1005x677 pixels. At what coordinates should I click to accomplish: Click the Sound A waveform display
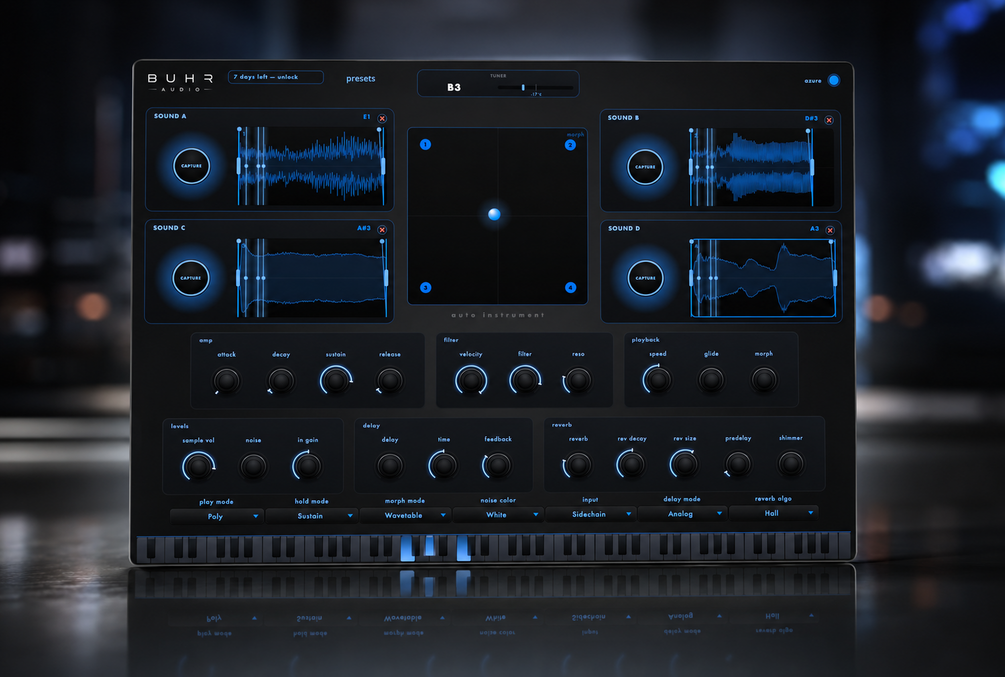tap(311, 166)
